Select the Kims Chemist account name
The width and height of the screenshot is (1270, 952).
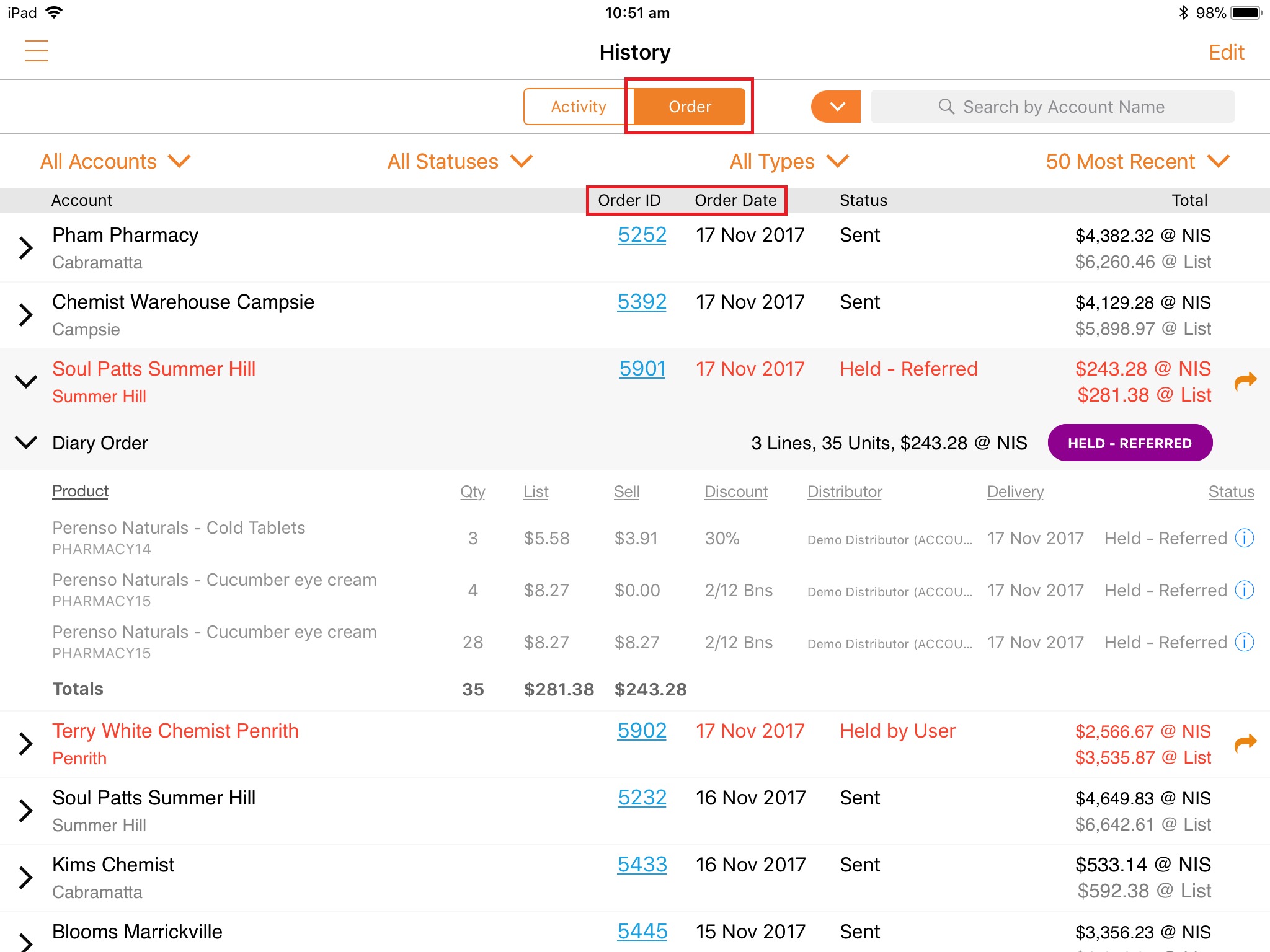(x=113, y=865)
